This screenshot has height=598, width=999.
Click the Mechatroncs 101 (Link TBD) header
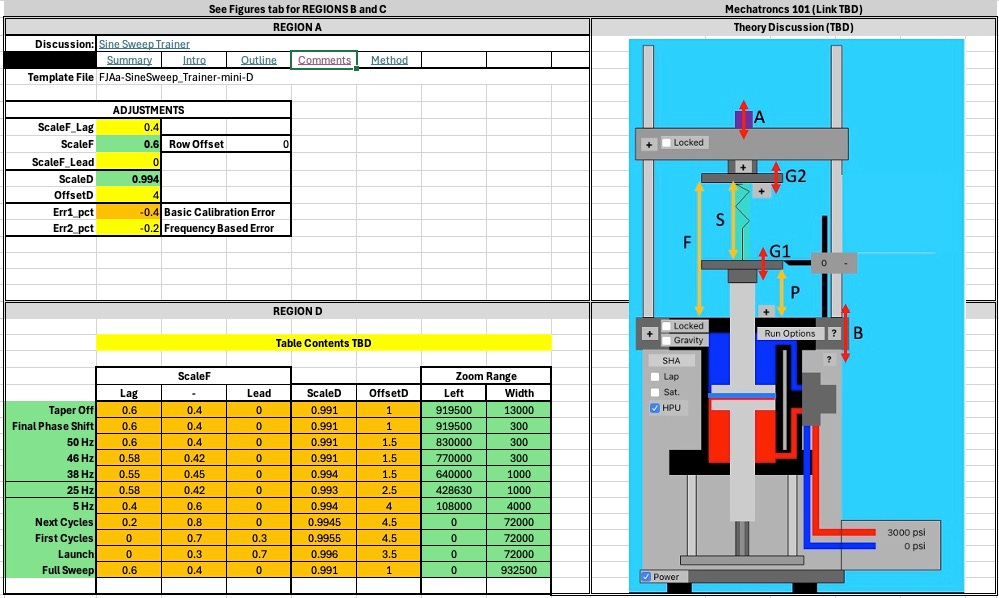tap(793, 9)
